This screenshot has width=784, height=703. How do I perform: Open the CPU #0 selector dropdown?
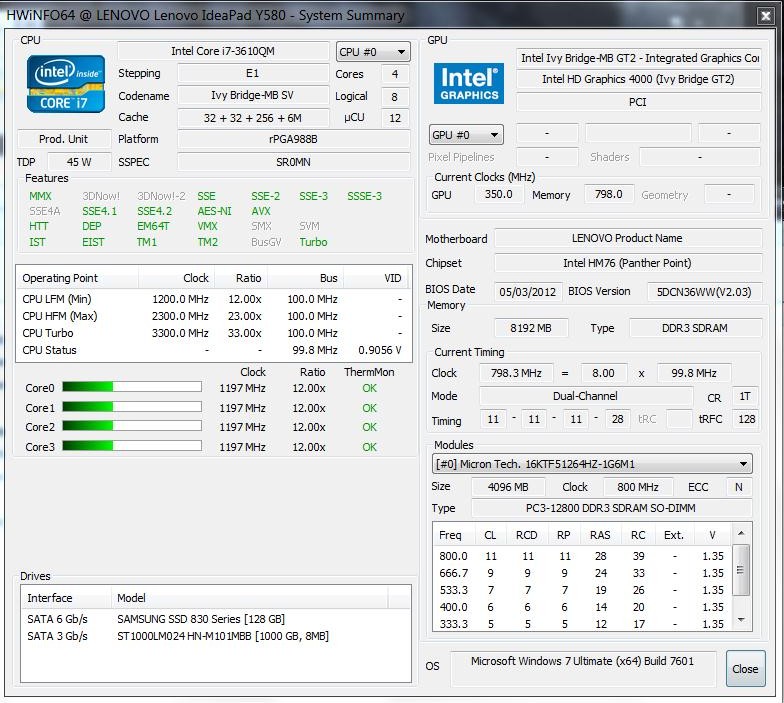(x=373, y=52)
